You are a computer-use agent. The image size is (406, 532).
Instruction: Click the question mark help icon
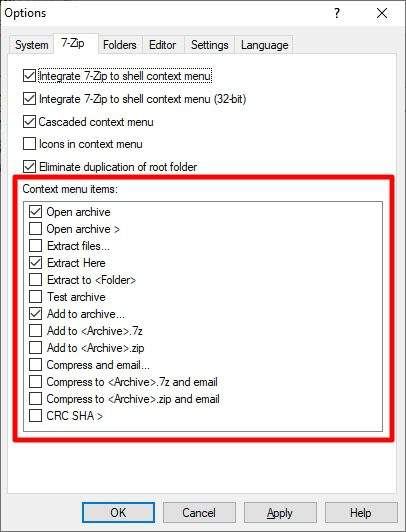tap(336, 14)
